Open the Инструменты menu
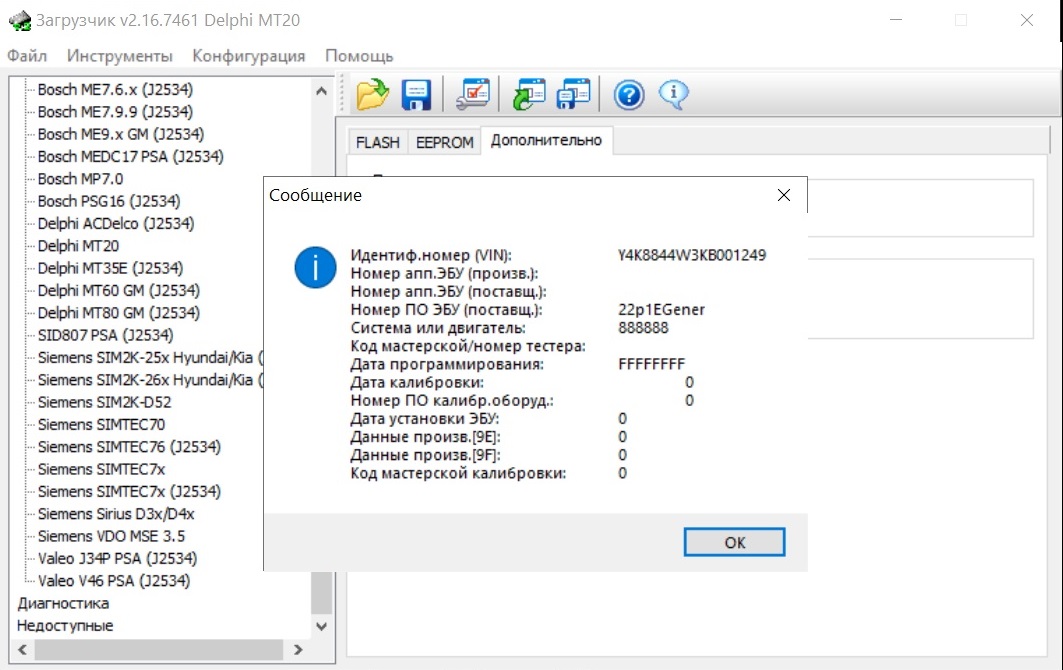1063x670 pixels. pos(120,56)
